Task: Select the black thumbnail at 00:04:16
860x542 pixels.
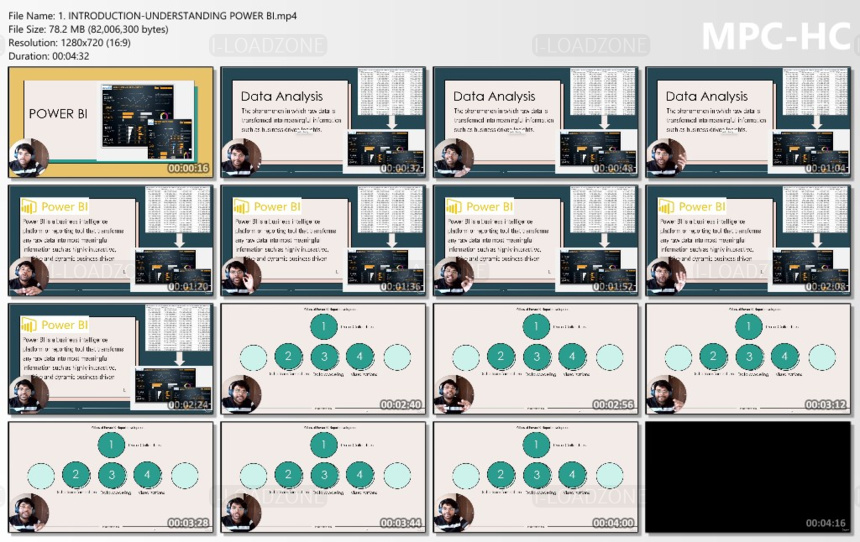Action: point(748,477)
